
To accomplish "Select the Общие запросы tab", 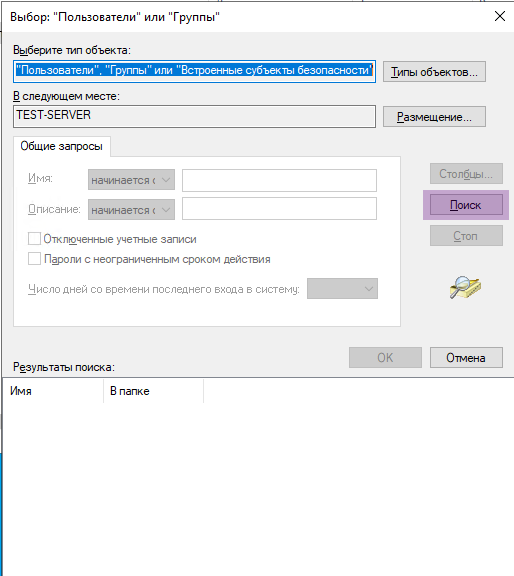I will [61, 146].
